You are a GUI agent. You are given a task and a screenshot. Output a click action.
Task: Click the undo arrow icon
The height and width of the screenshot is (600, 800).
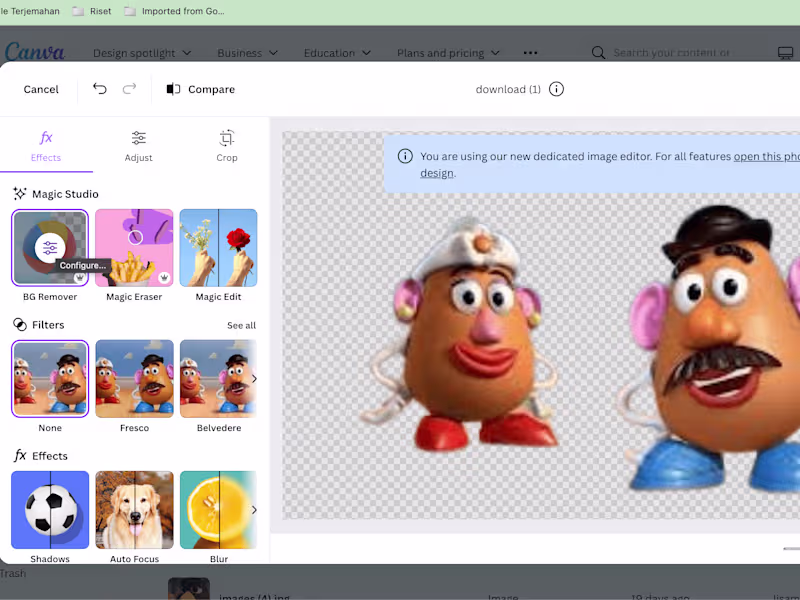(100, 89)
